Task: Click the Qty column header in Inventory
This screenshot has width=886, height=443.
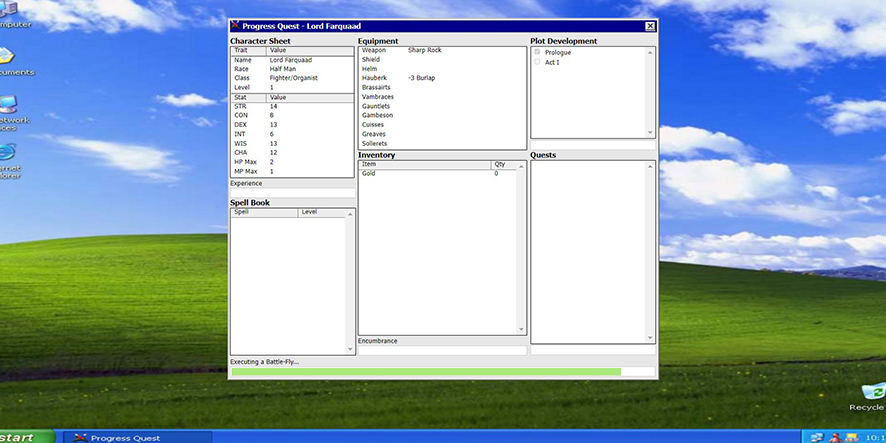Action: click(503, 164)
